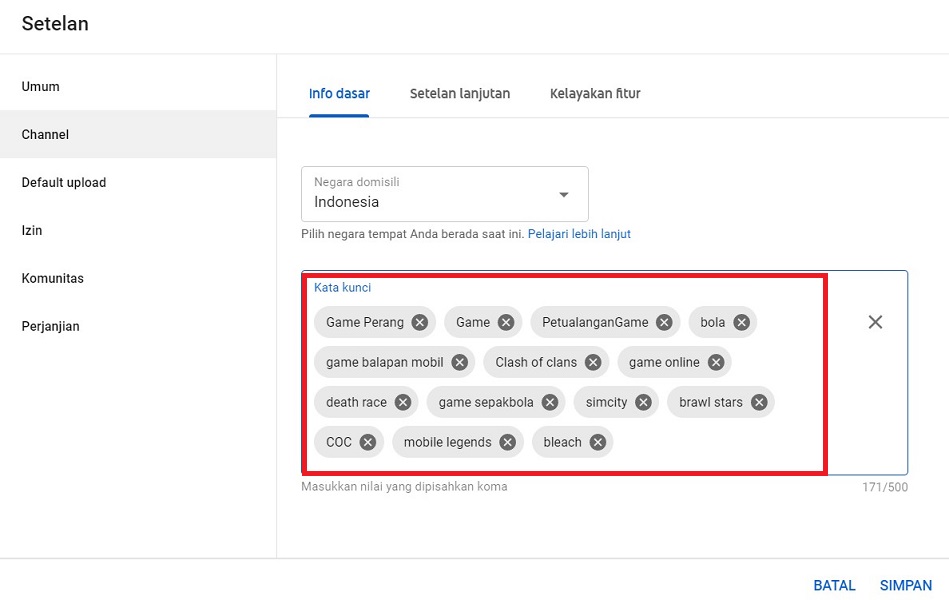949x600 pixels.
Task: Open the Komunitas settings section
Action: pyautogui.click(x=138, y=279)
